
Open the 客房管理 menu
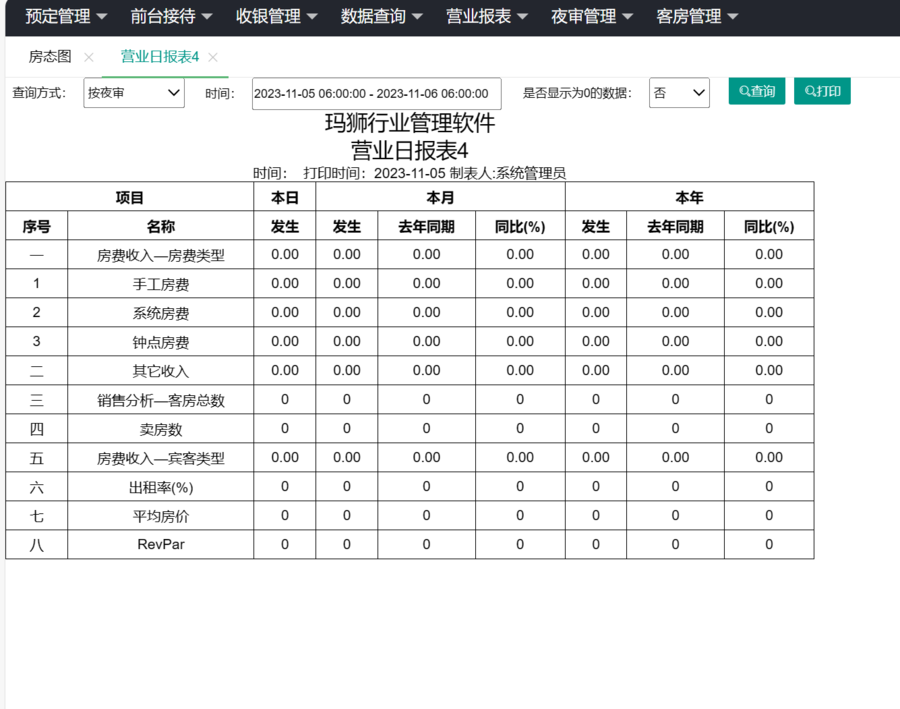point(697,16)
